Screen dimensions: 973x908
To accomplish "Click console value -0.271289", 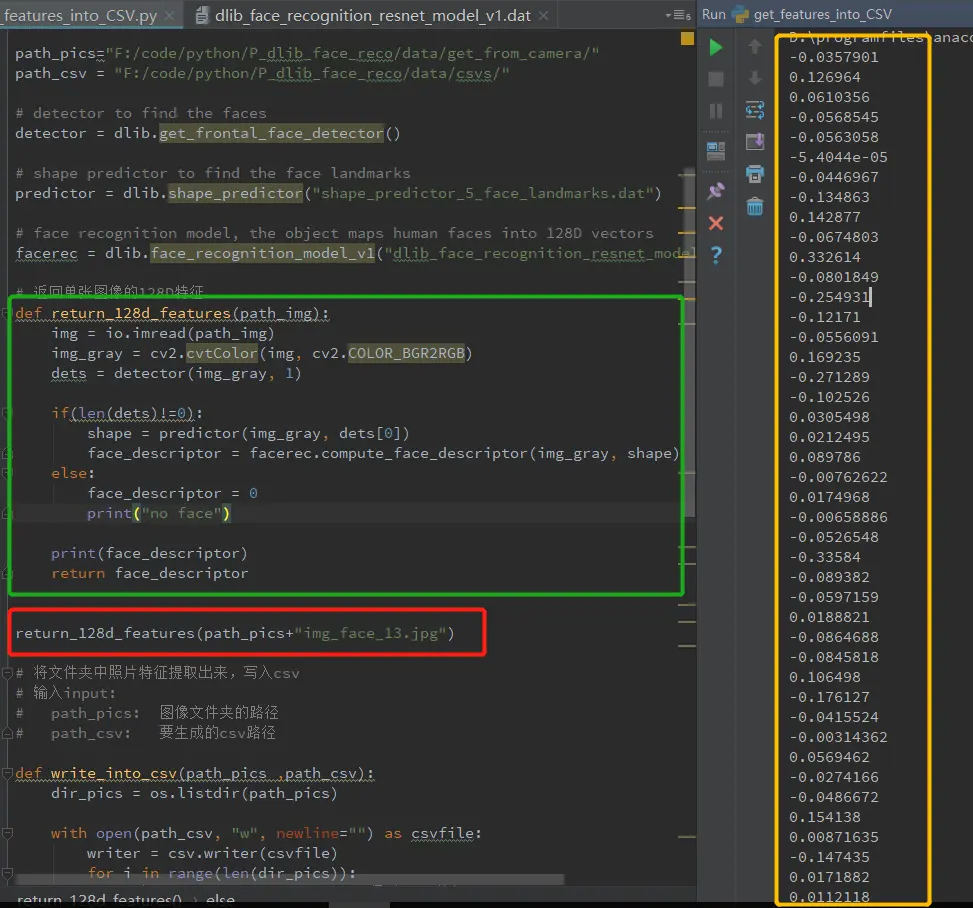I will (x=829, y=377).
